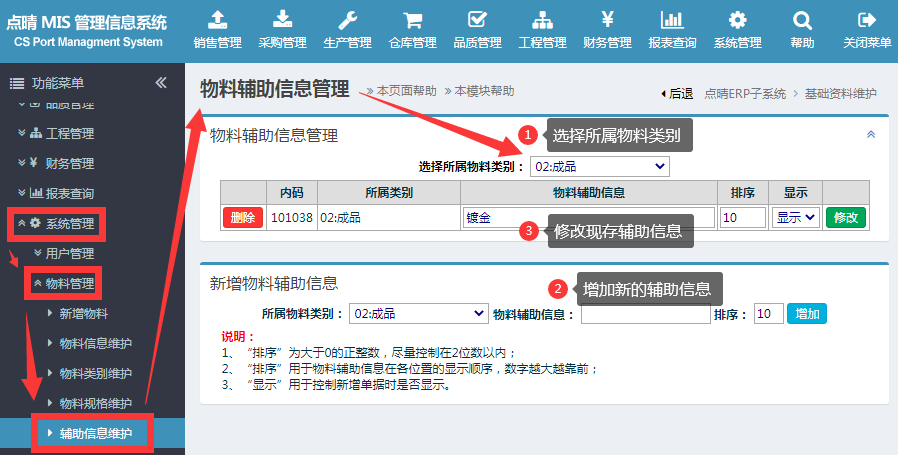Open the 采购管理 purchasing module icon

[282, 20]
